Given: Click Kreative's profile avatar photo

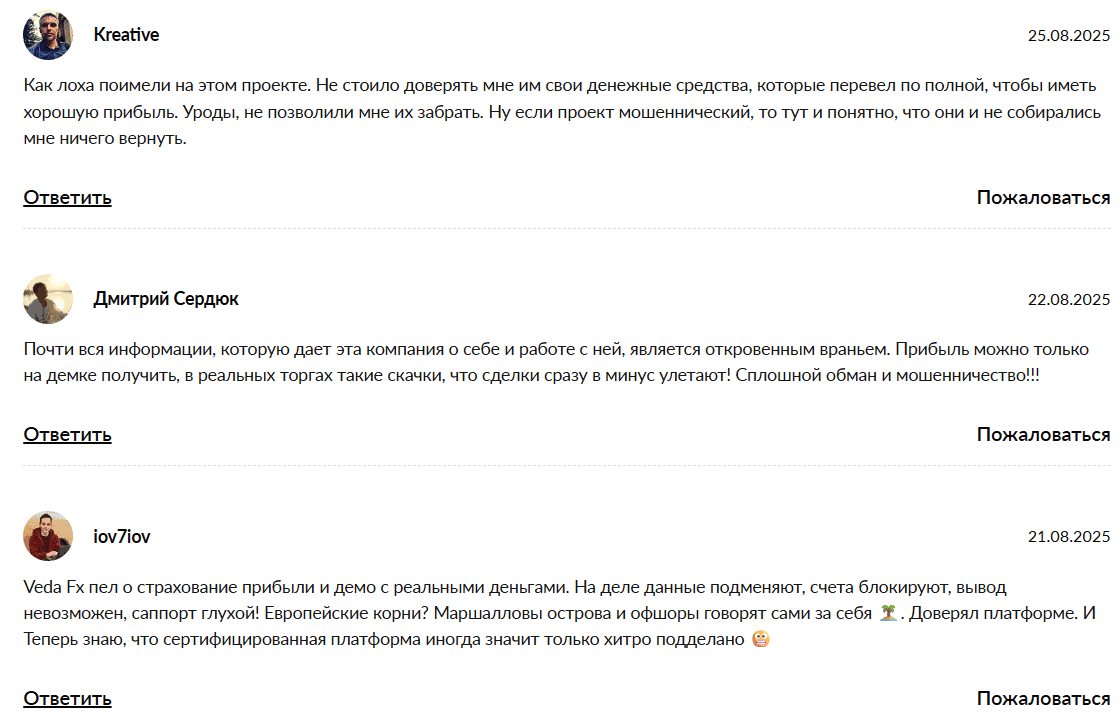Looking at the screenshot, I should click(x=48, y=35).
